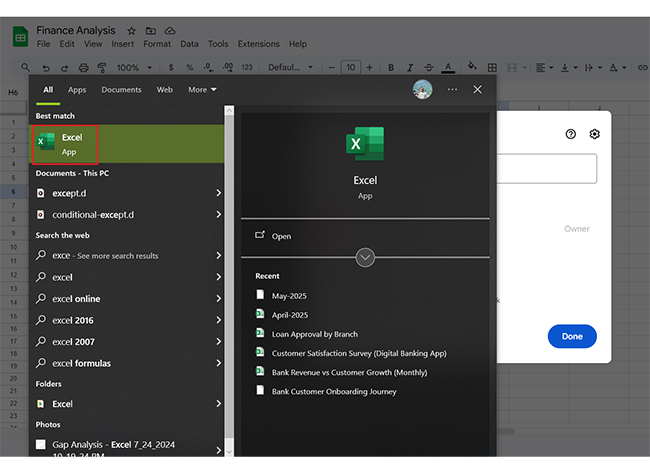Open Fill color picker

point(472,66)
